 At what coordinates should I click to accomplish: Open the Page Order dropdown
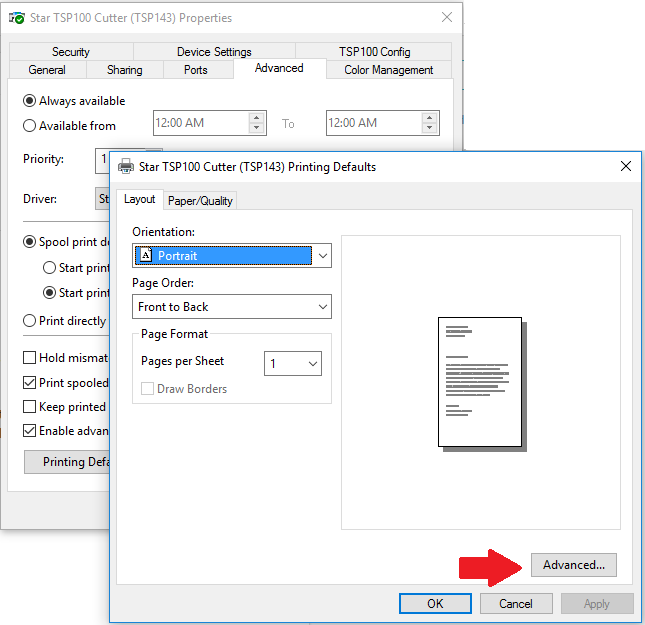[x=232, y=307]
